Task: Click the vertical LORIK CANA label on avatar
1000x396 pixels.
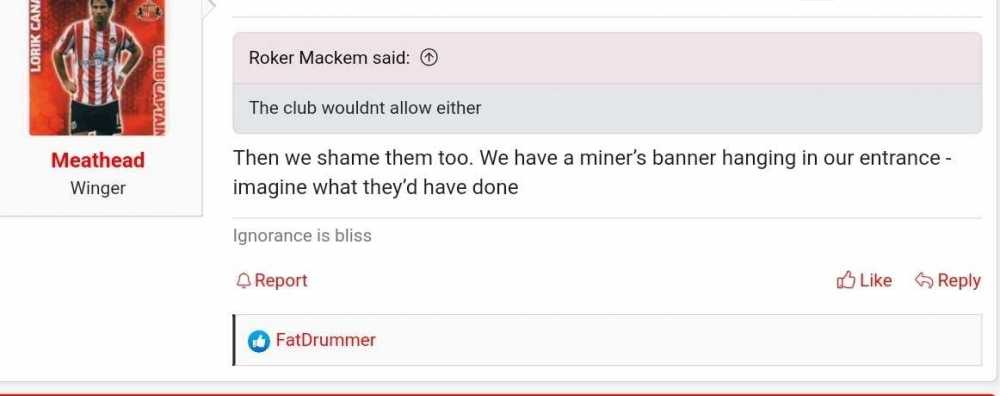Action: point(36,36)
